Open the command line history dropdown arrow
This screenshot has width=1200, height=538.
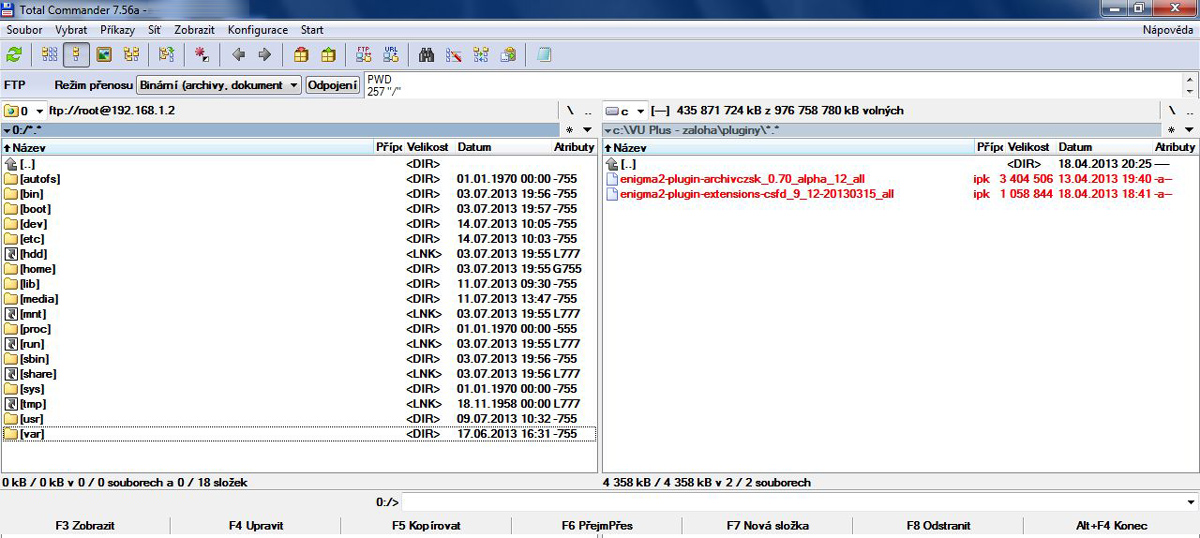(1189, 502)
